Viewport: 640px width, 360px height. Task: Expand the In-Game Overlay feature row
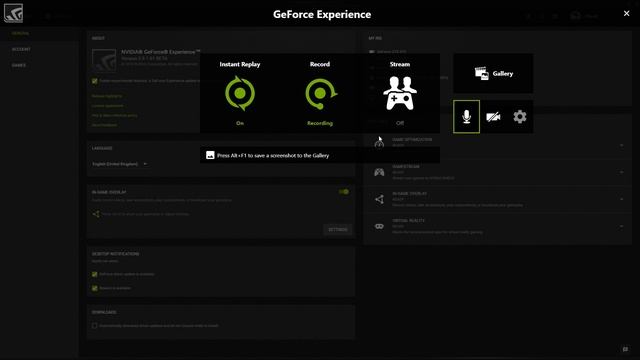(x=622, y=199)
